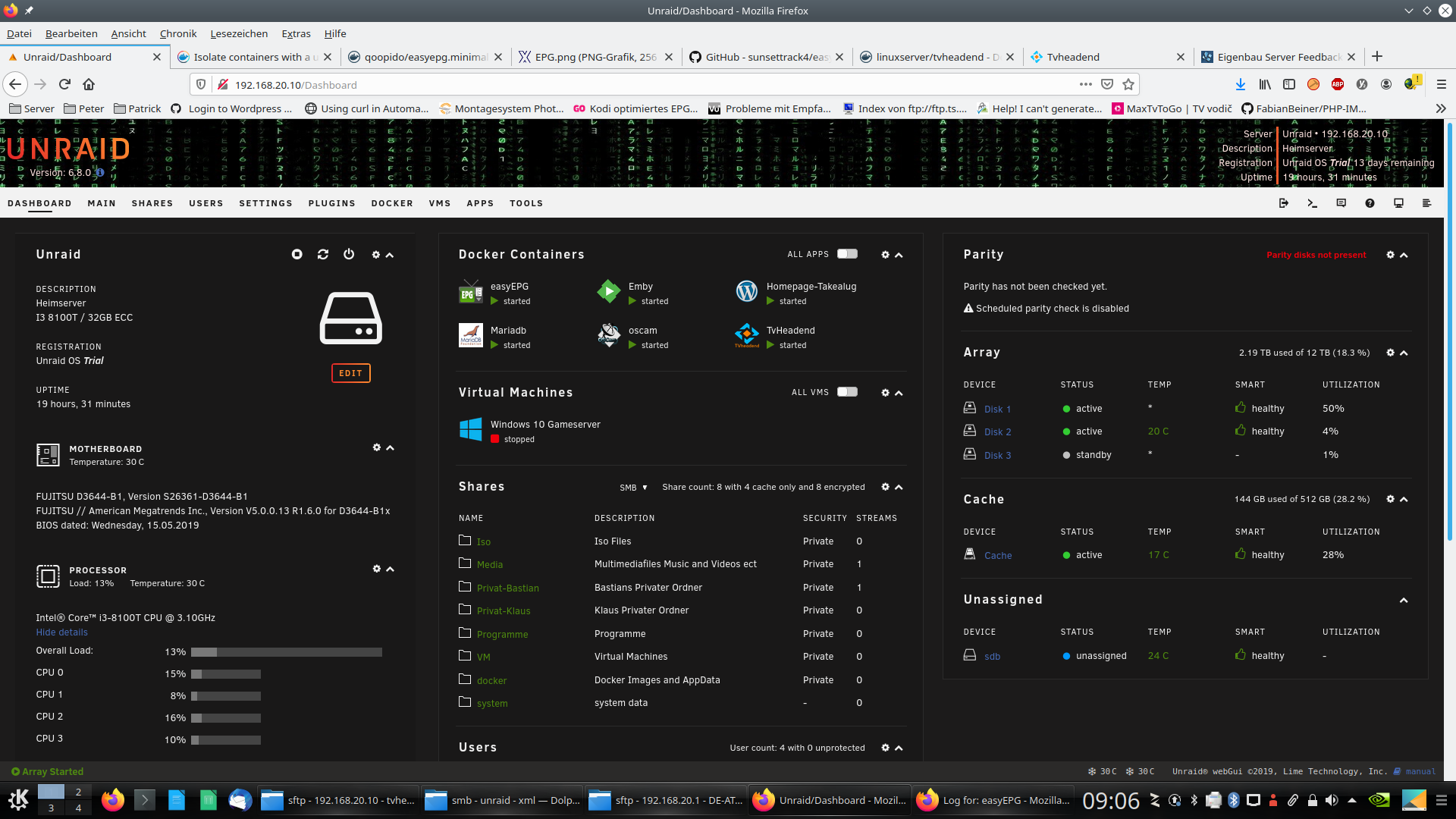The image size is (1456, 819).
Task: Open Firefox icon in taskbar
Action: click(x=113, y=800)
